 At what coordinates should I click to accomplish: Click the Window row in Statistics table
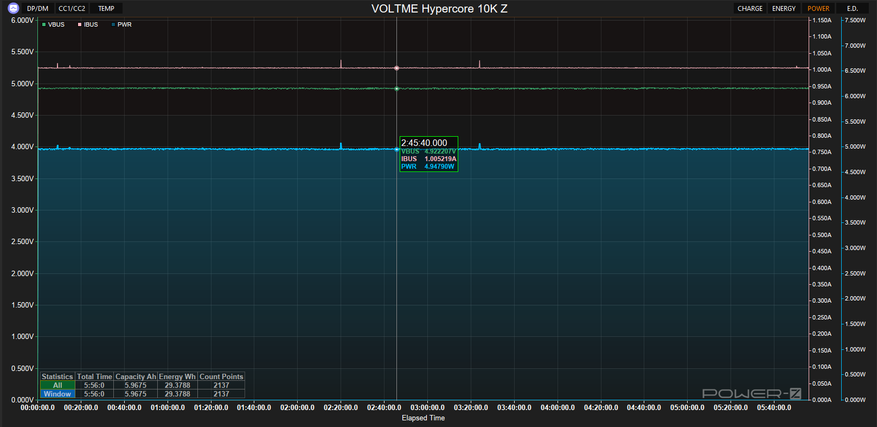(142, 394)
